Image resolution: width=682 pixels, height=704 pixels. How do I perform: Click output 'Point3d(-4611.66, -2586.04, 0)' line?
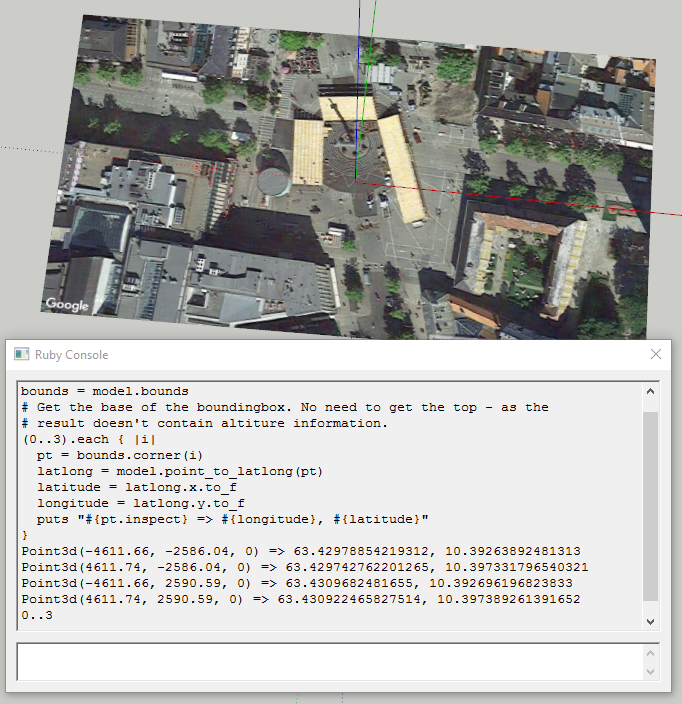coord(301,551)
